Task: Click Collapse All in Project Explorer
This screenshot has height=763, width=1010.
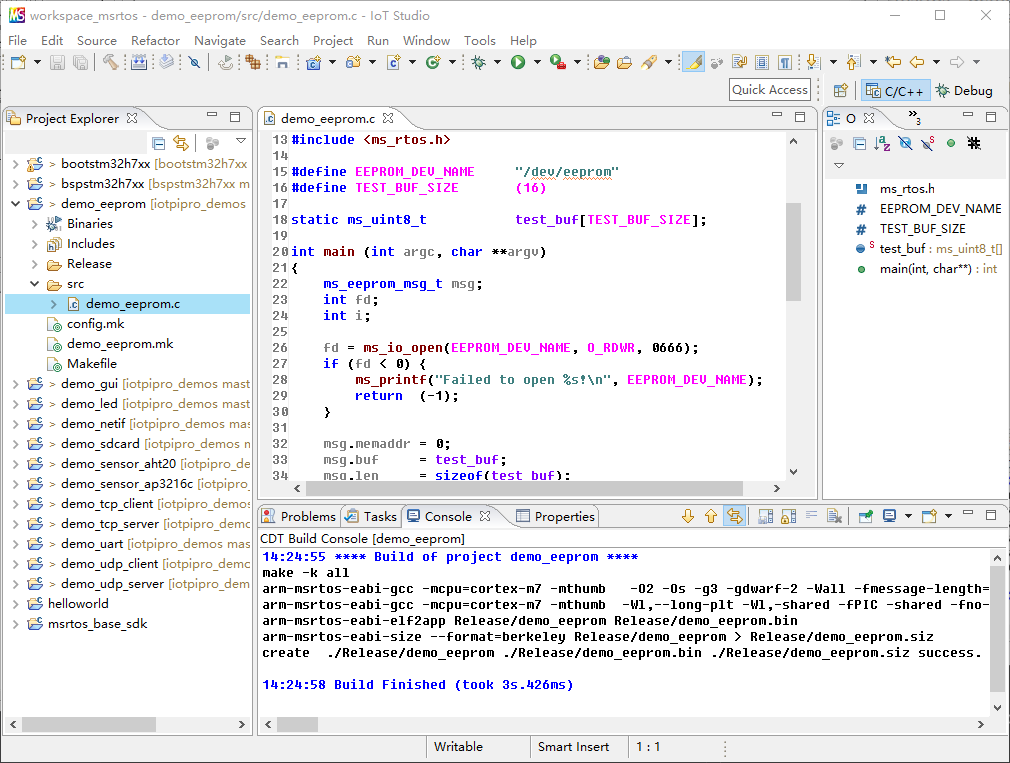Action: pyautogui.click(x=158, y=143)
